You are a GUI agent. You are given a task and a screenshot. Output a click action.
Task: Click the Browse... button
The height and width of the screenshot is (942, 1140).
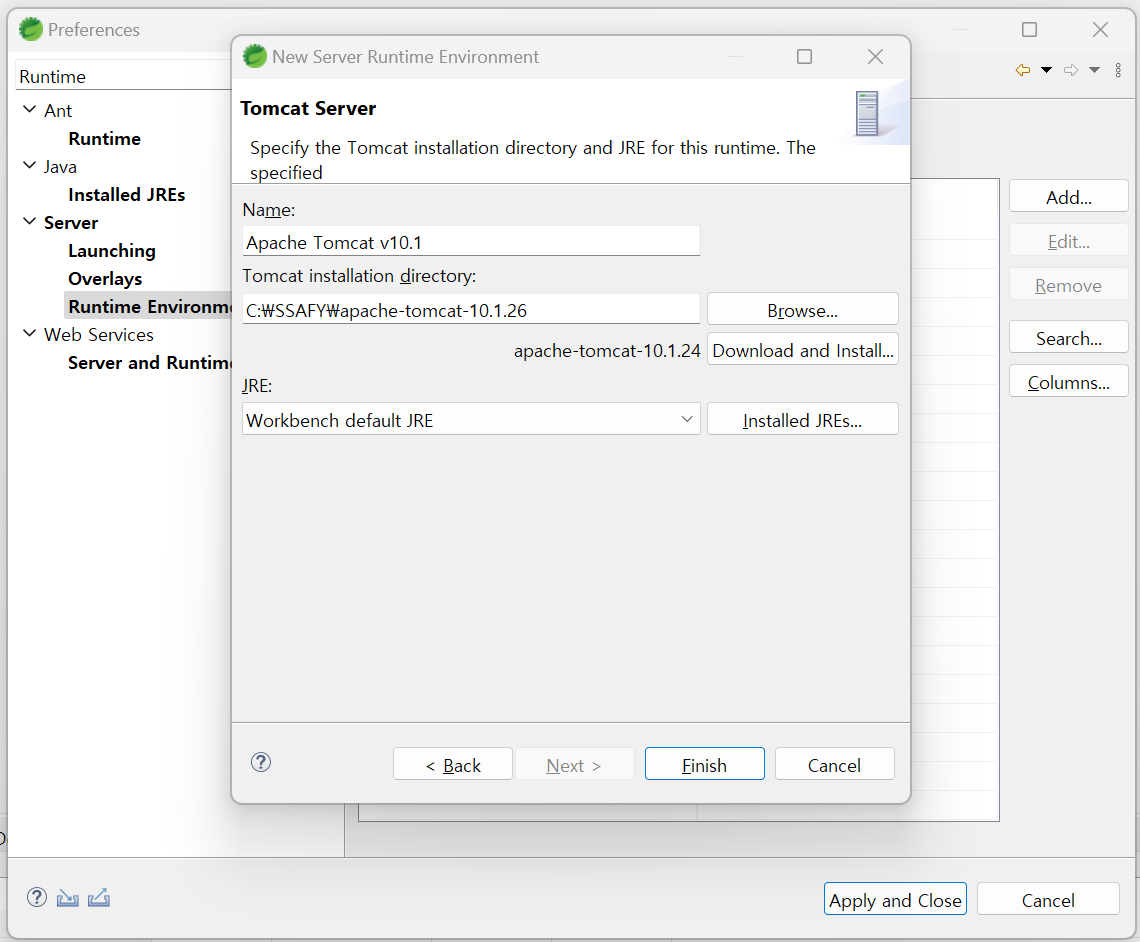pos(803,310)
